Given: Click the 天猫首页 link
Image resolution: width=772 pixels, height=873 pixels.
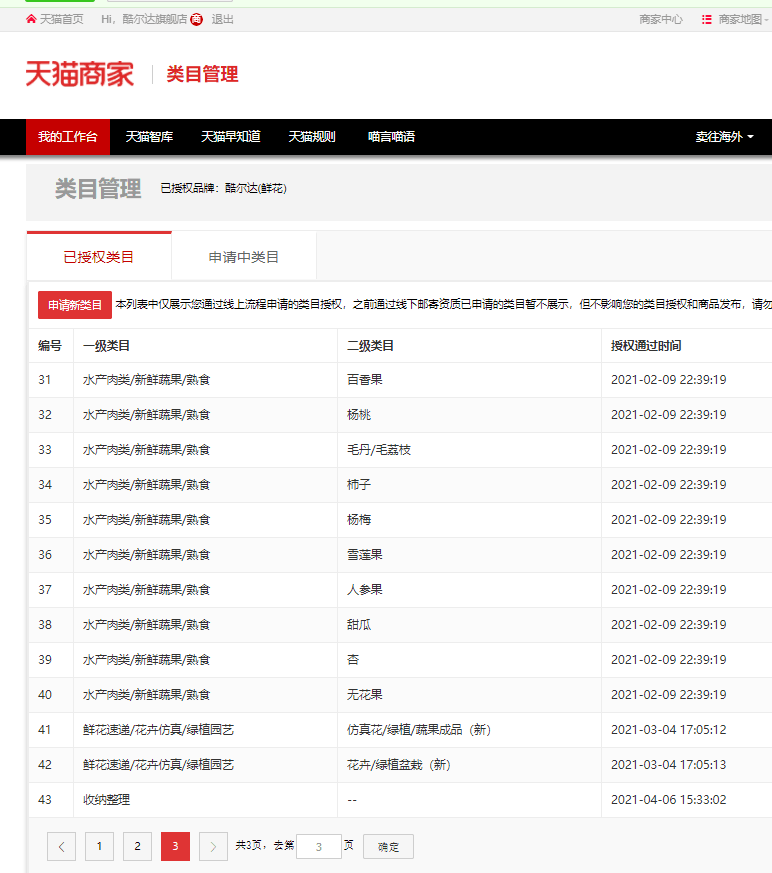Looking at the screenshot, I should click(x=61, y=19).
